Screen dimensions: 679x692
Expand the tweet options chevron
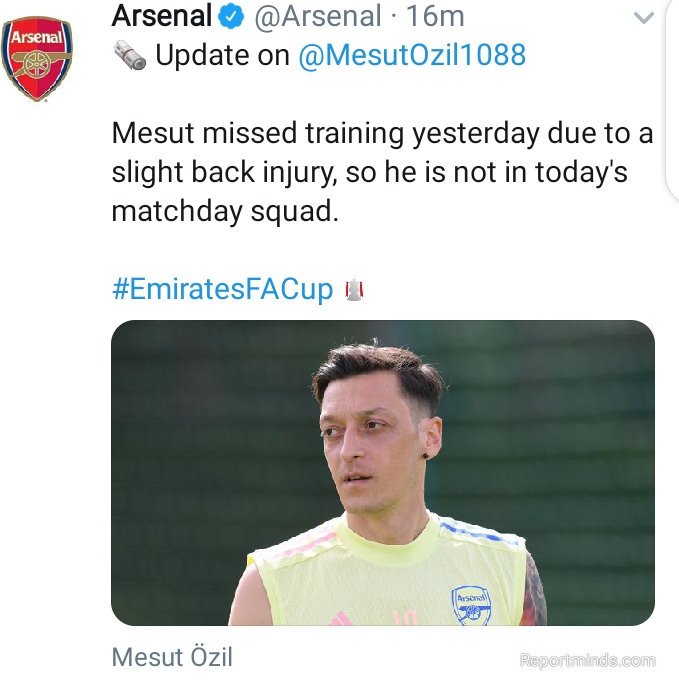(645, 17)
